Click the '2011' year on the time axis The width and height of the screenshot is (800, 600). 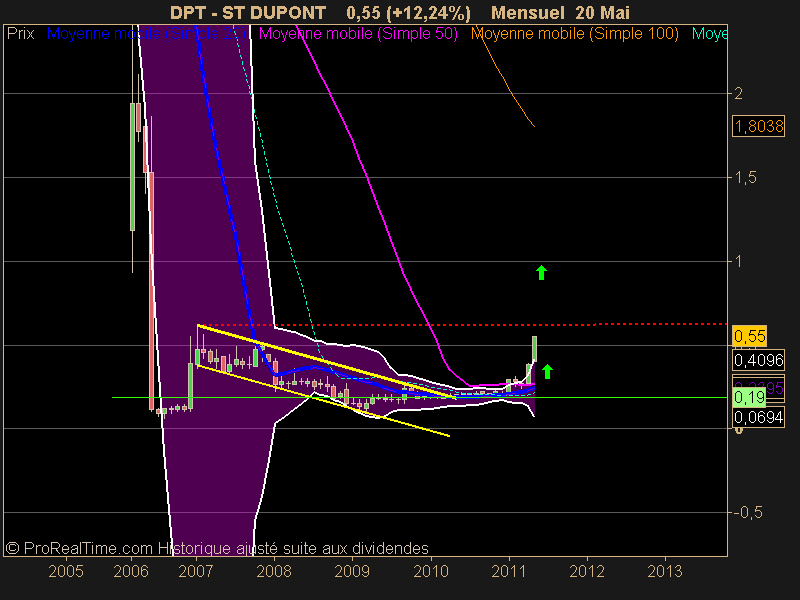point(509,571)
